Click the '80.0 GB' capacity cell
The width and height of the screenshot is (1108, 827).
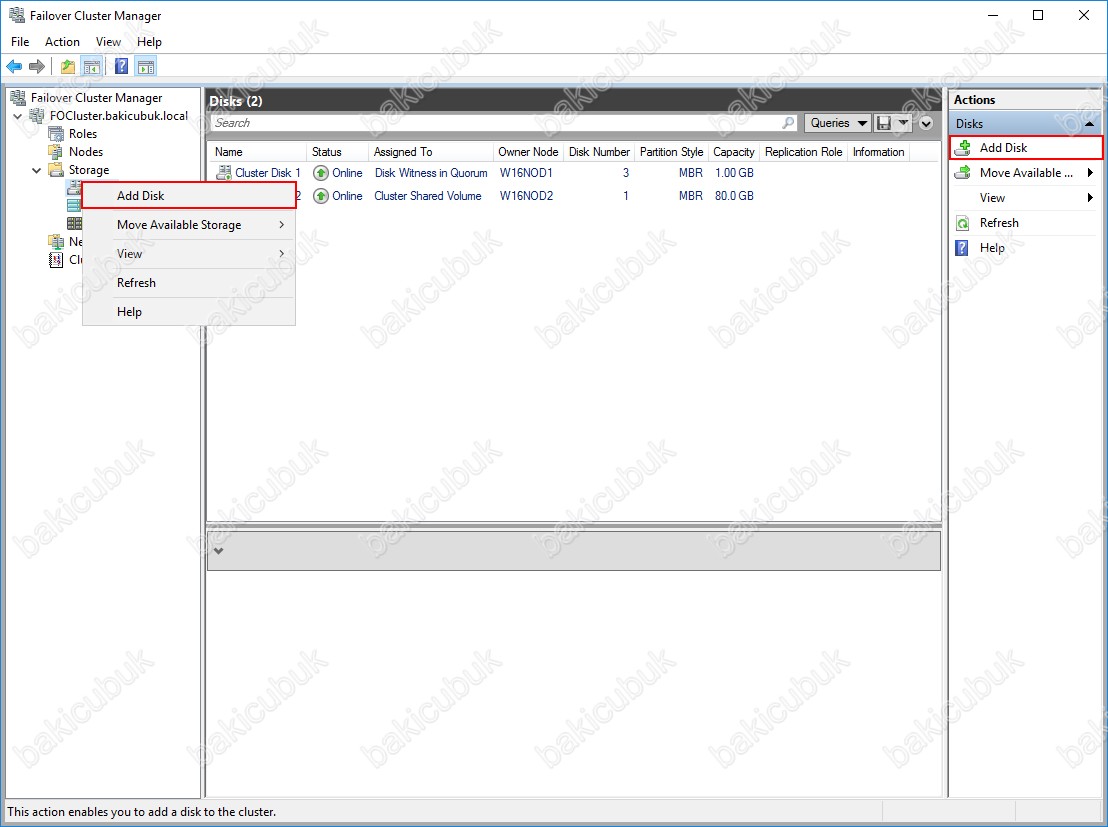click(734, 196)
